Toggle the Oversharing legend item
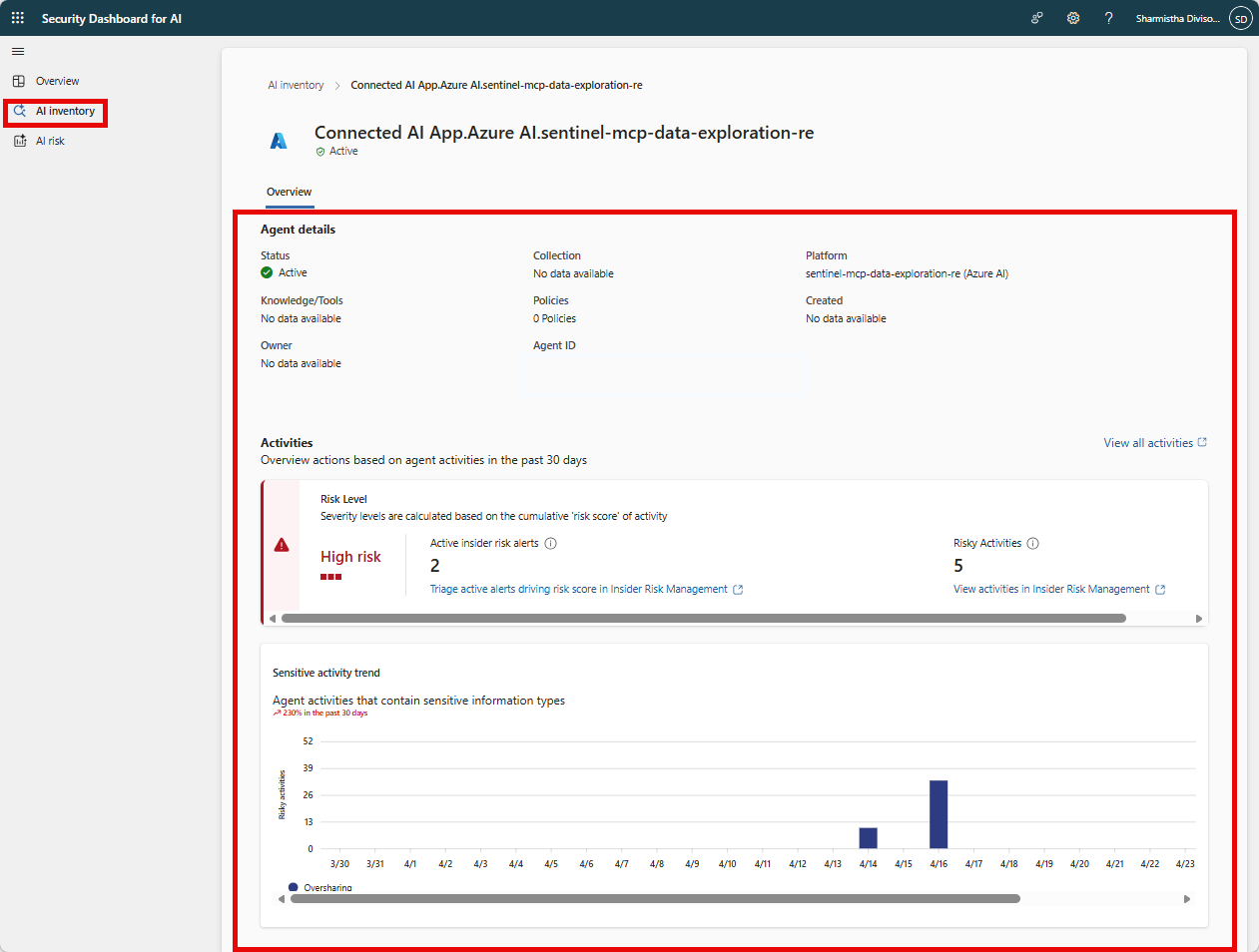This screenshot has width=1259, height=952. tap(320, 887)
